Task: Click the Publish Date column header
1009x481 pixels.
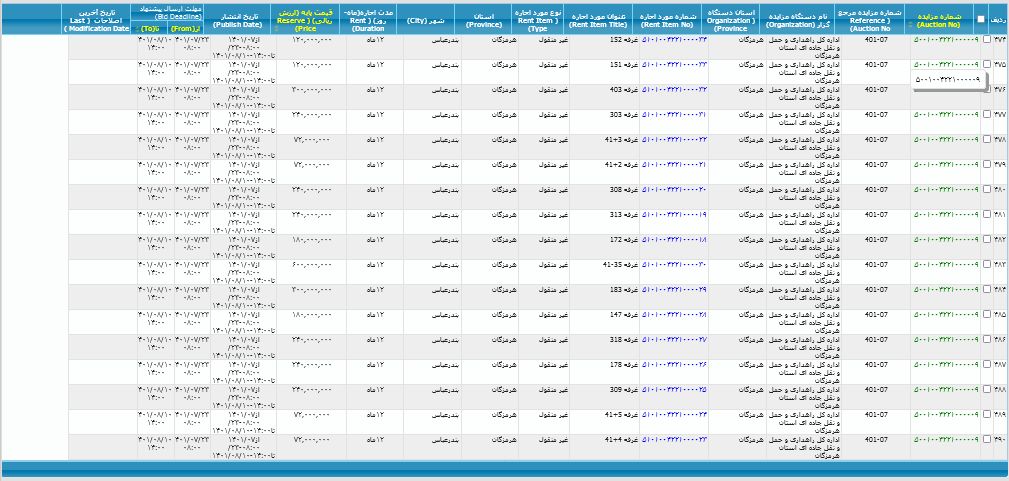Action: click(239, 18)
